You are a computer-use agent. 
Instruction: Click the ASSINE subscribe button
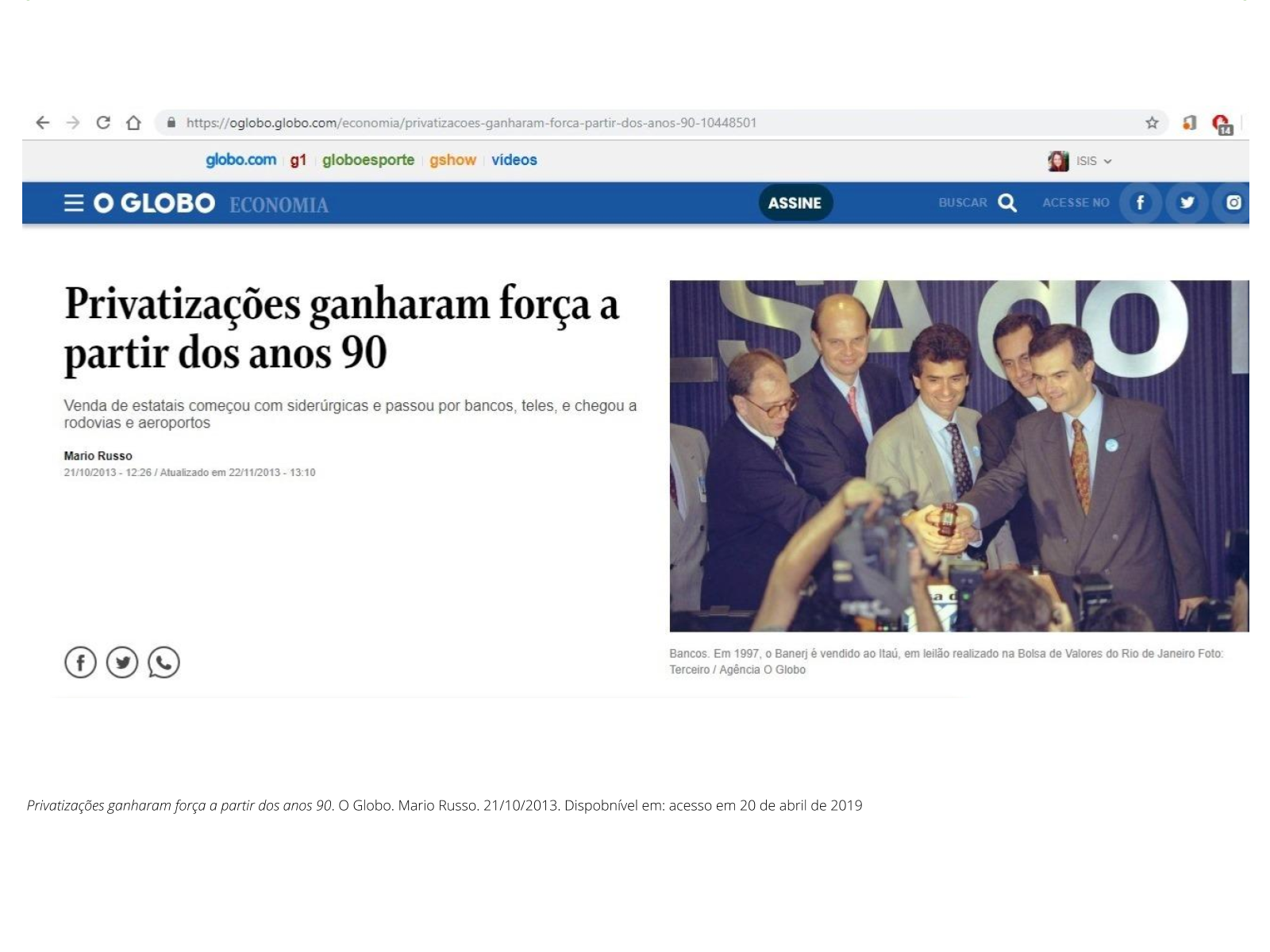coord(795,203)
